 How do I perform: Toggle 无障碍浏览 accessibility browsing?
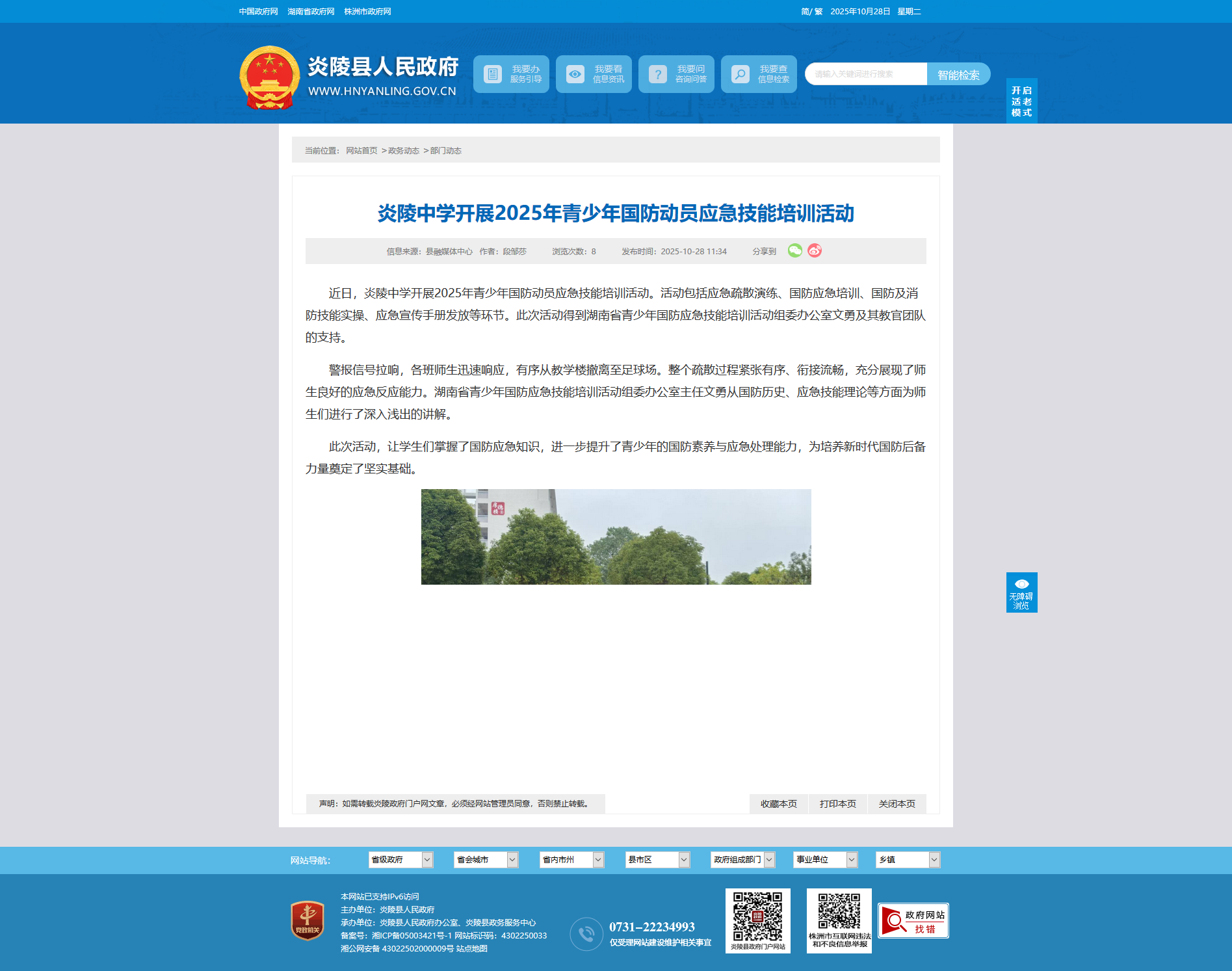click(x=1021, y=592)
